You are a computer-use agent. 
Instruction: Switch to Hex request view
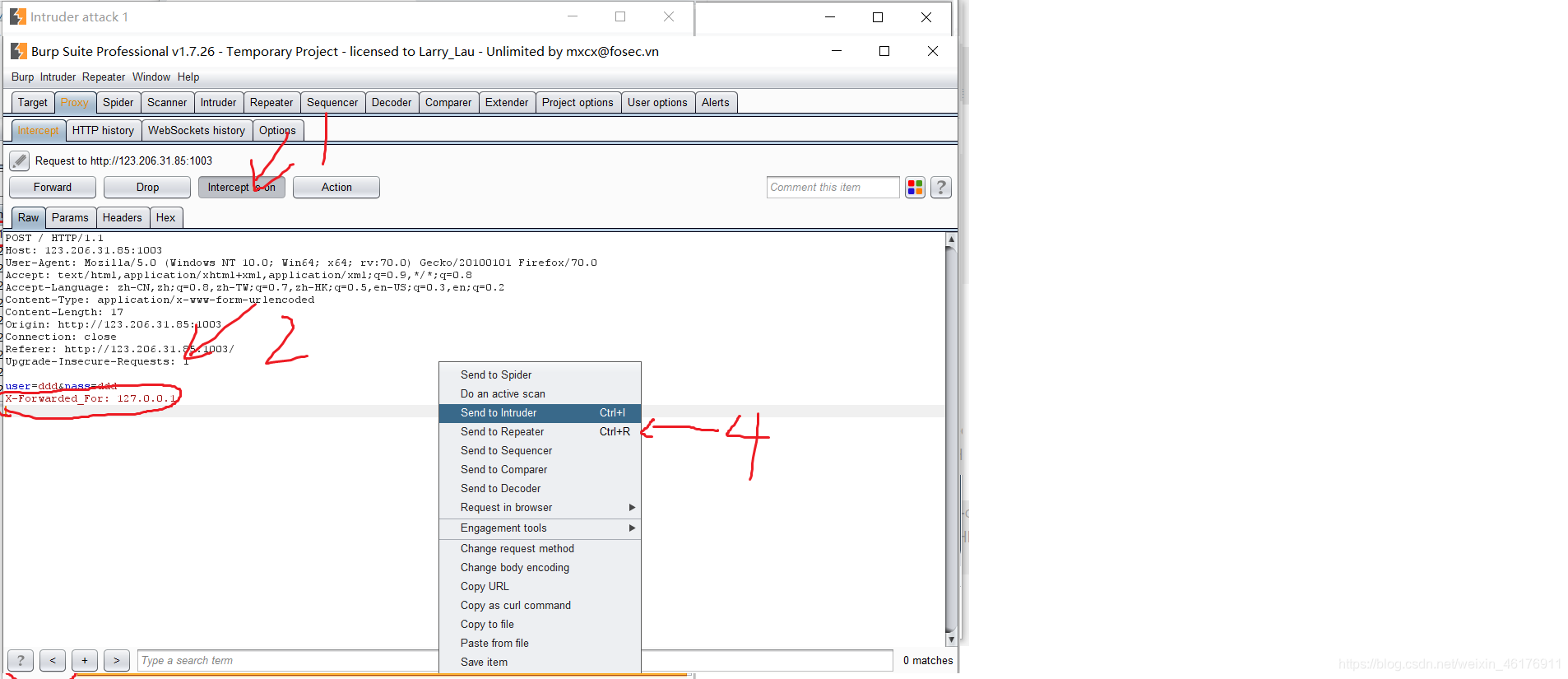pos(166,218)
